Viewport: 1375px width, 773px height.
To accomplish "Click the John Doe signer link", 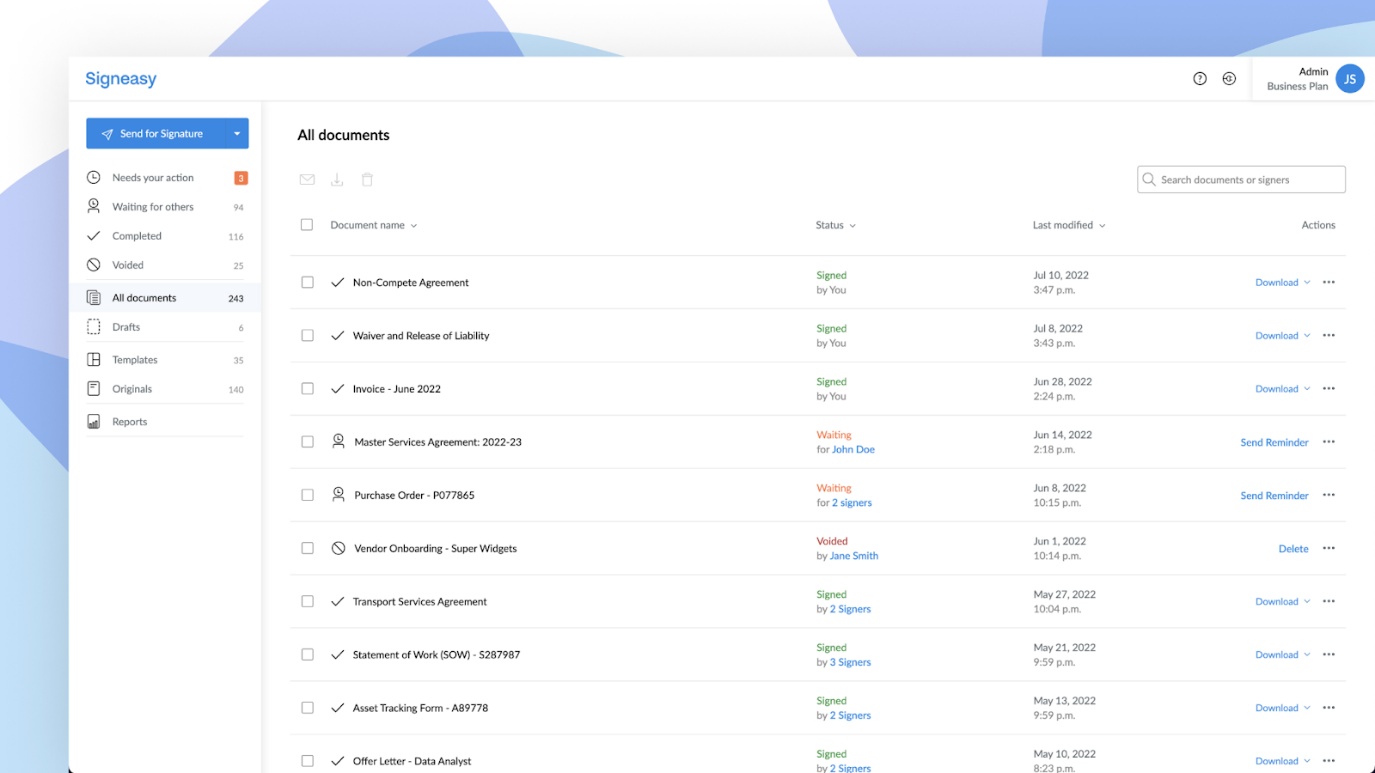I will click(x=853, y=450).
